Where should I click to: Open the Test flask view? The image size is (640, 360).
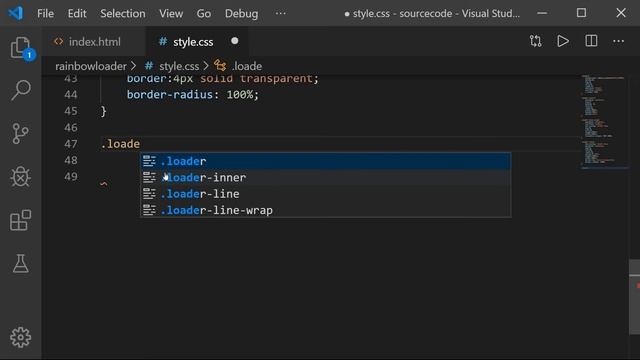[20, 263]
